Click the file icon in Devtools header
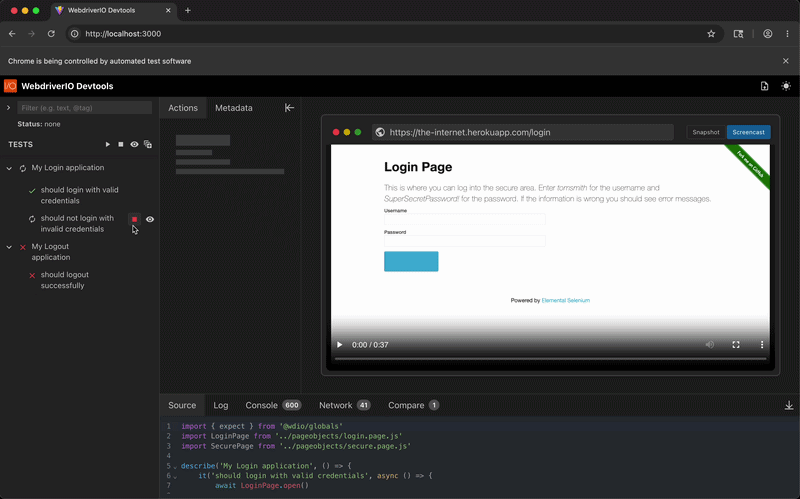The image size is (800, 499). coord(764,86)
